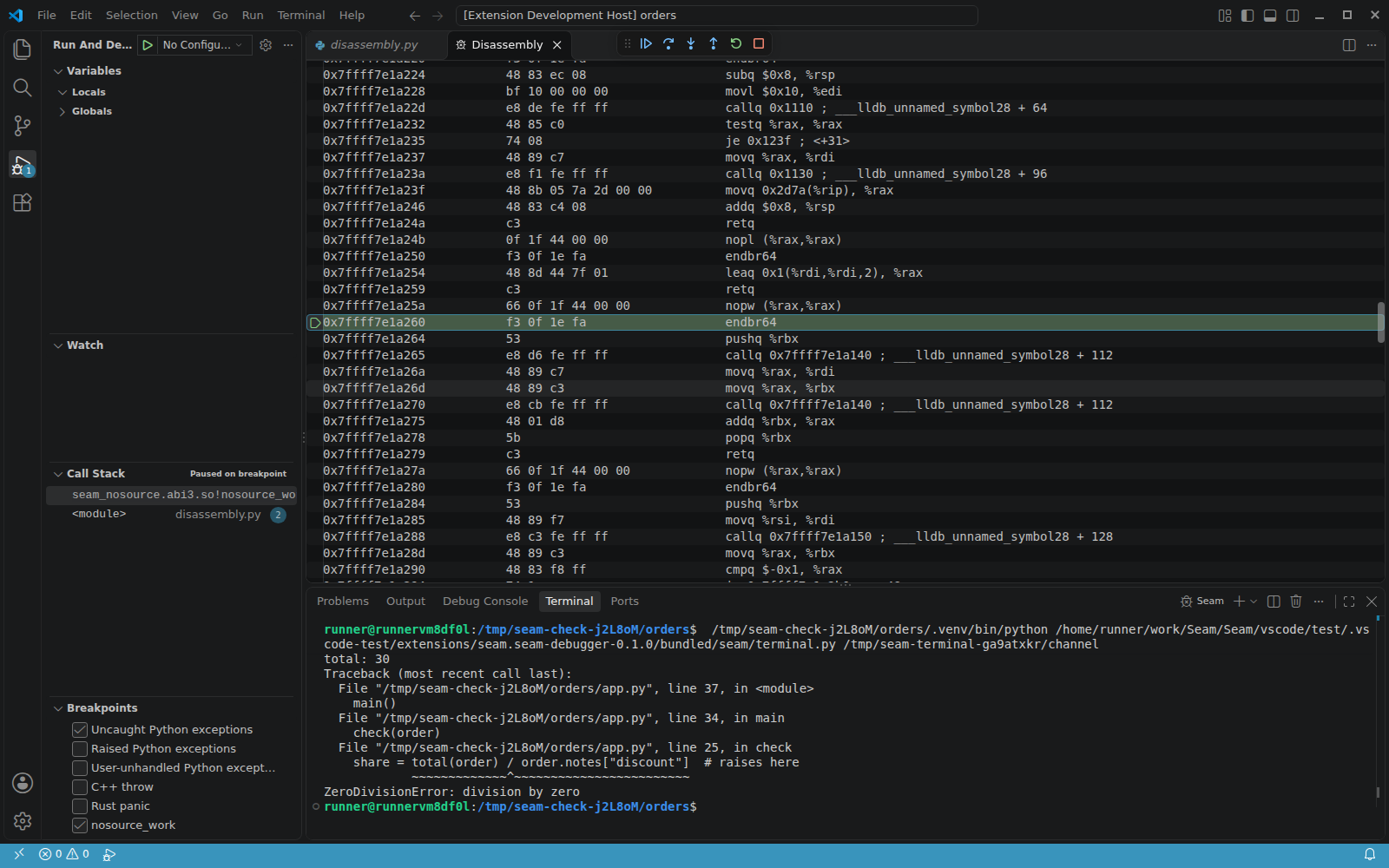Step out in debug toolbar
The height and width of the screenshot is (868, 1389).
[714, 43]
